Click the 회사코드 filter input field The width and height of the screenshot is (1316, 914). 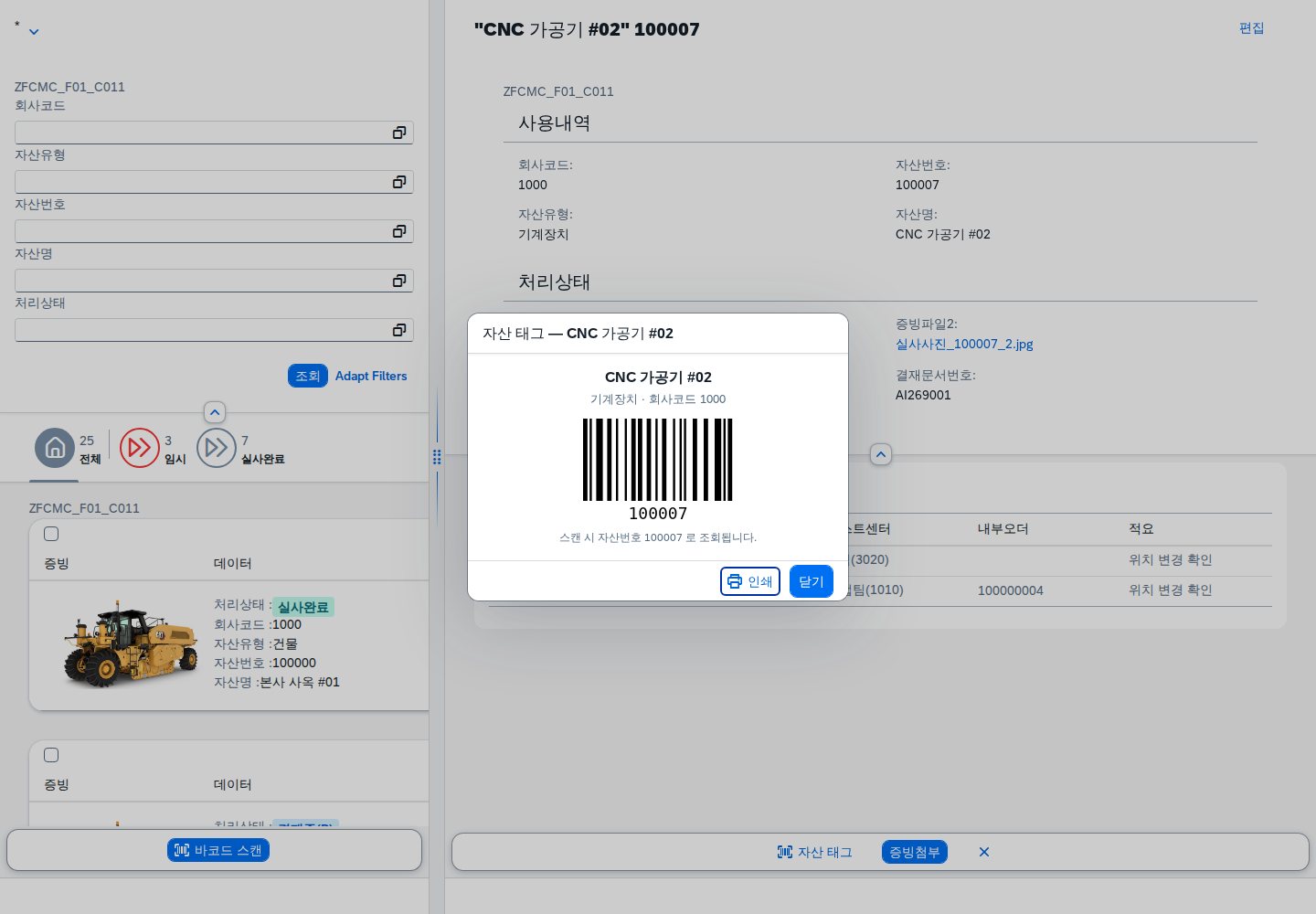(x=214, y=133)
